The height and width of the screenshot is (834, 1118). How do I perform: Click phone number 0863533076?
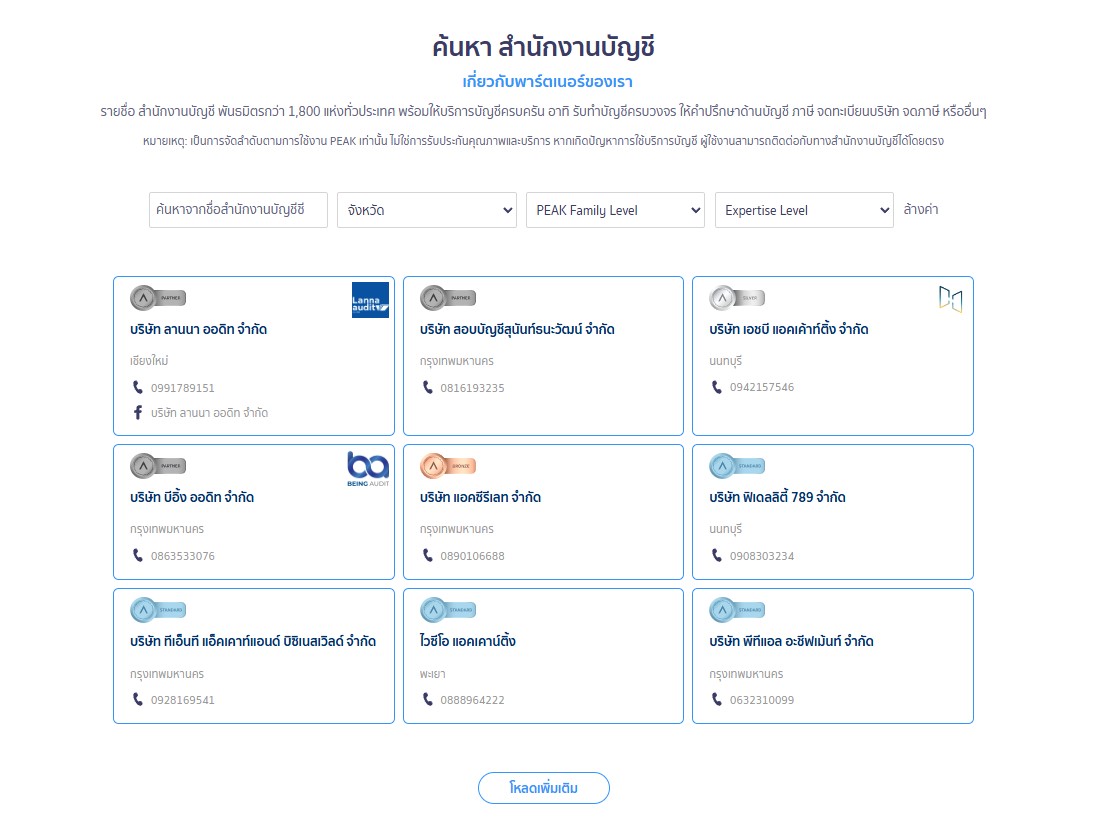tap(183, 556)
